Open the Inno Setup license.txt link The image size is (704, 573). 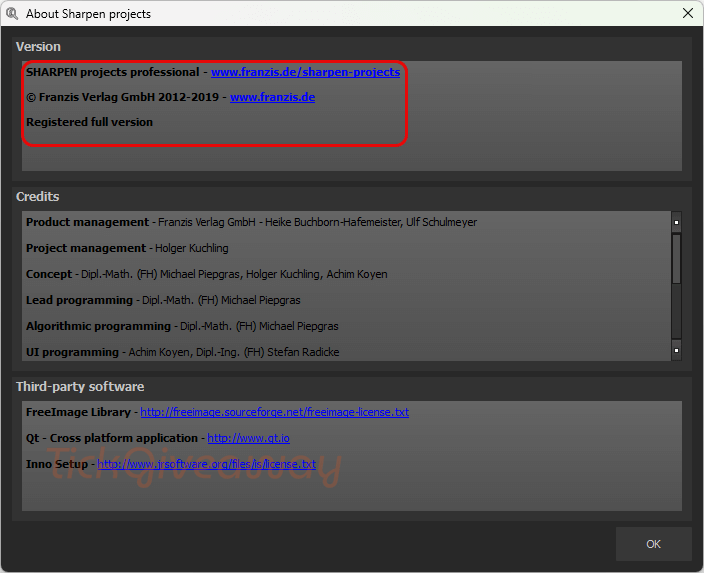point(207,464)
